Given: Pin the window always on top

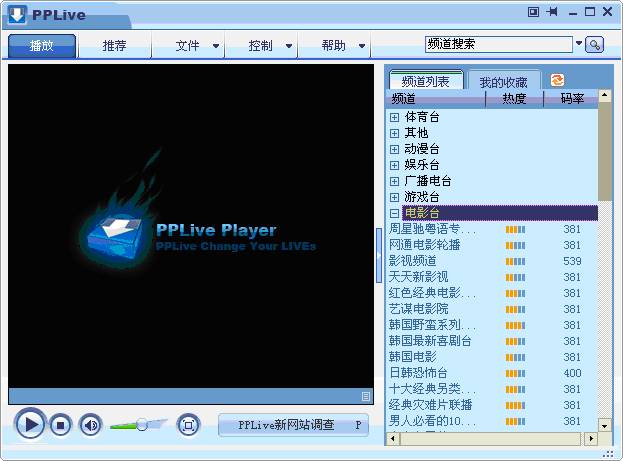Looking at the screenshot, I should (552, 12).
